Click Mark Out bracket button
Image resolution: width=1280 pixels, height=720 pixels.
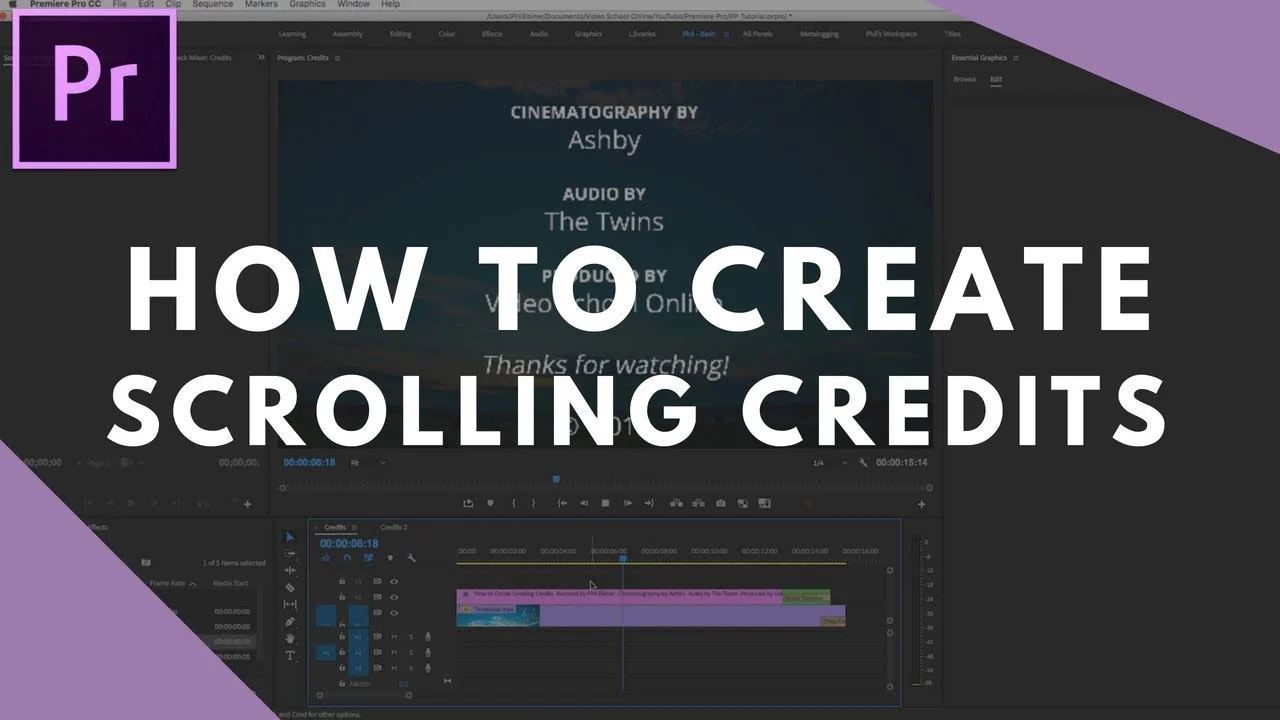534,503
